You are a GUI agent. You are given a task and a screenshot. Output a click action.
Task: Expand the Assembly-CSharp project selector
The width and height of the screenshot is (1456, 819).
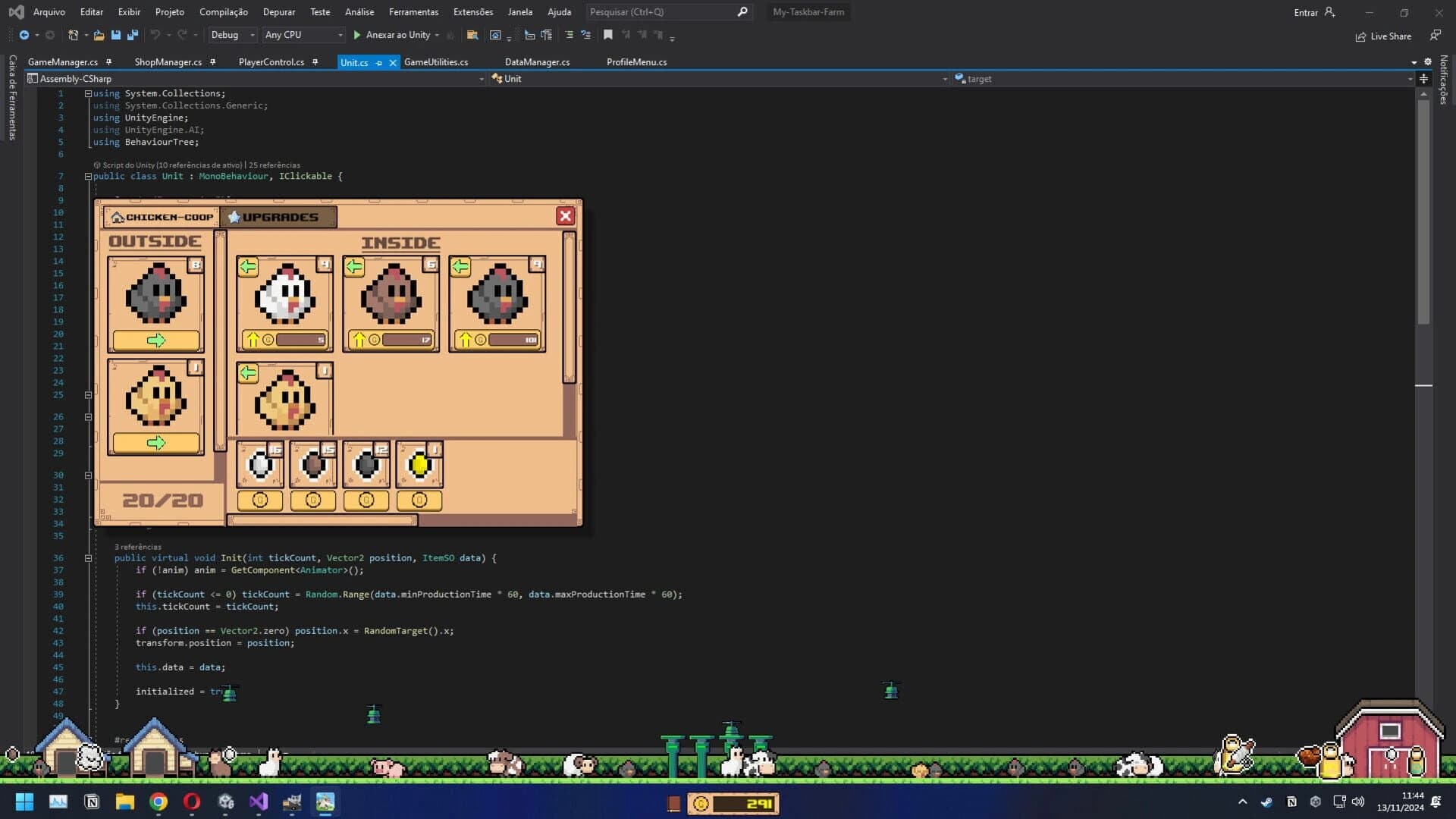482,78
